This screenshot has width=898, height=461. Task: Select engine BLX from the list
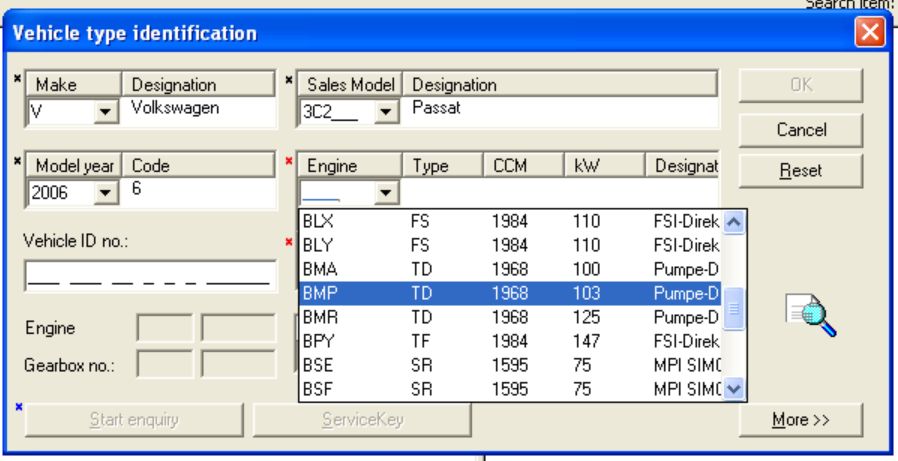click(510, 221)
